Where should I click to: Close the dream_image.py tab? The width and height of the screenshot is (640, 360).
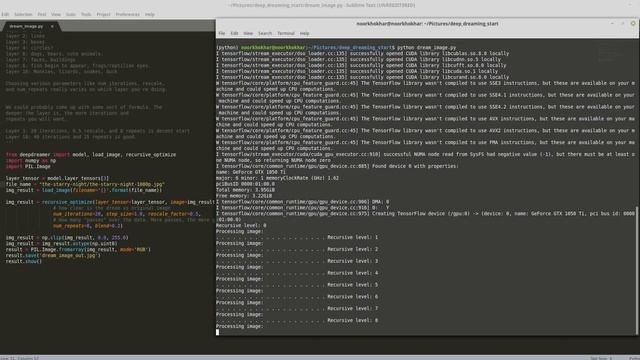(x=52, y=26)
